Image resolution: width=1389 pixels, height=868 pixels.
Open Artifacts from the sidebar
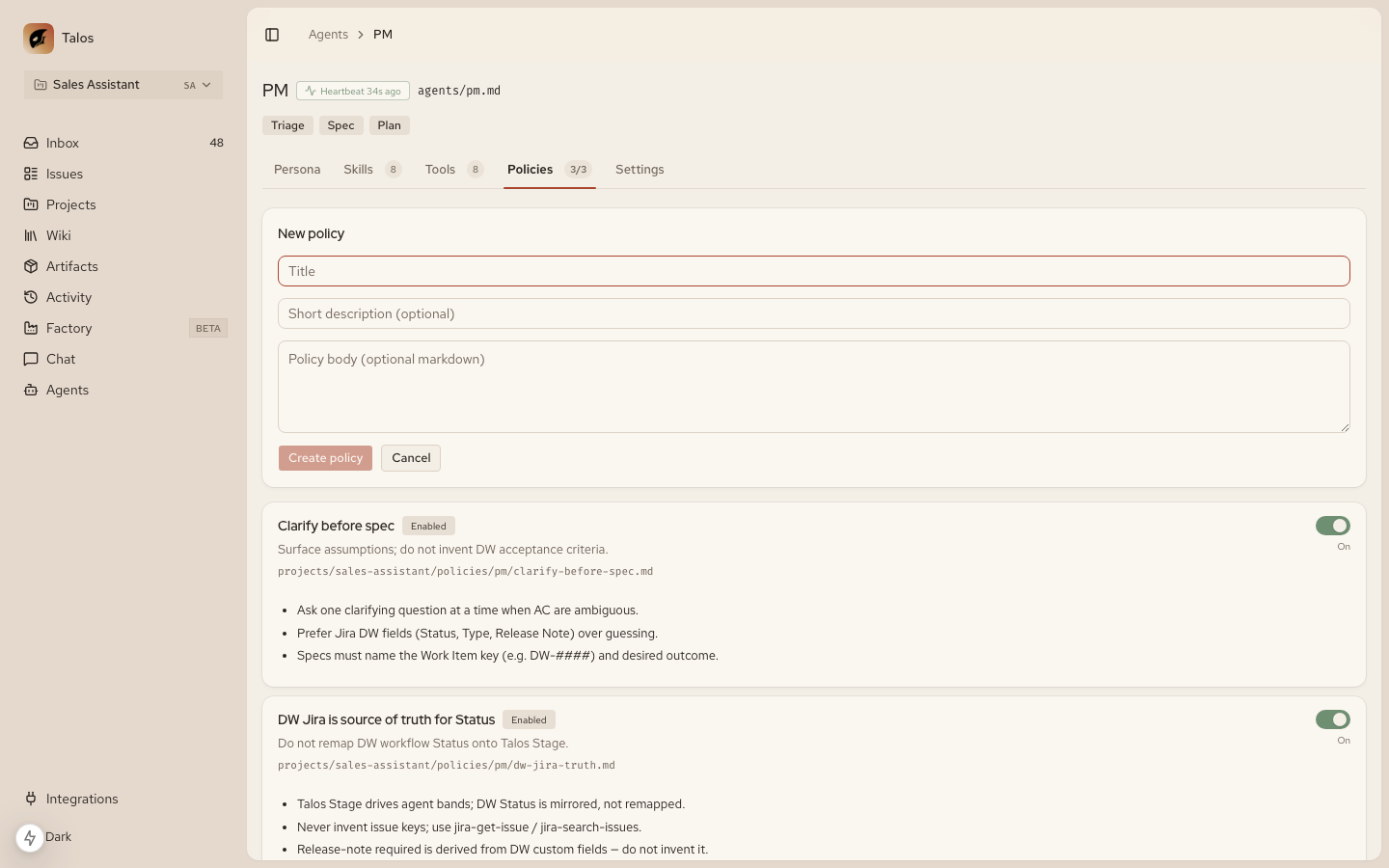123,266
